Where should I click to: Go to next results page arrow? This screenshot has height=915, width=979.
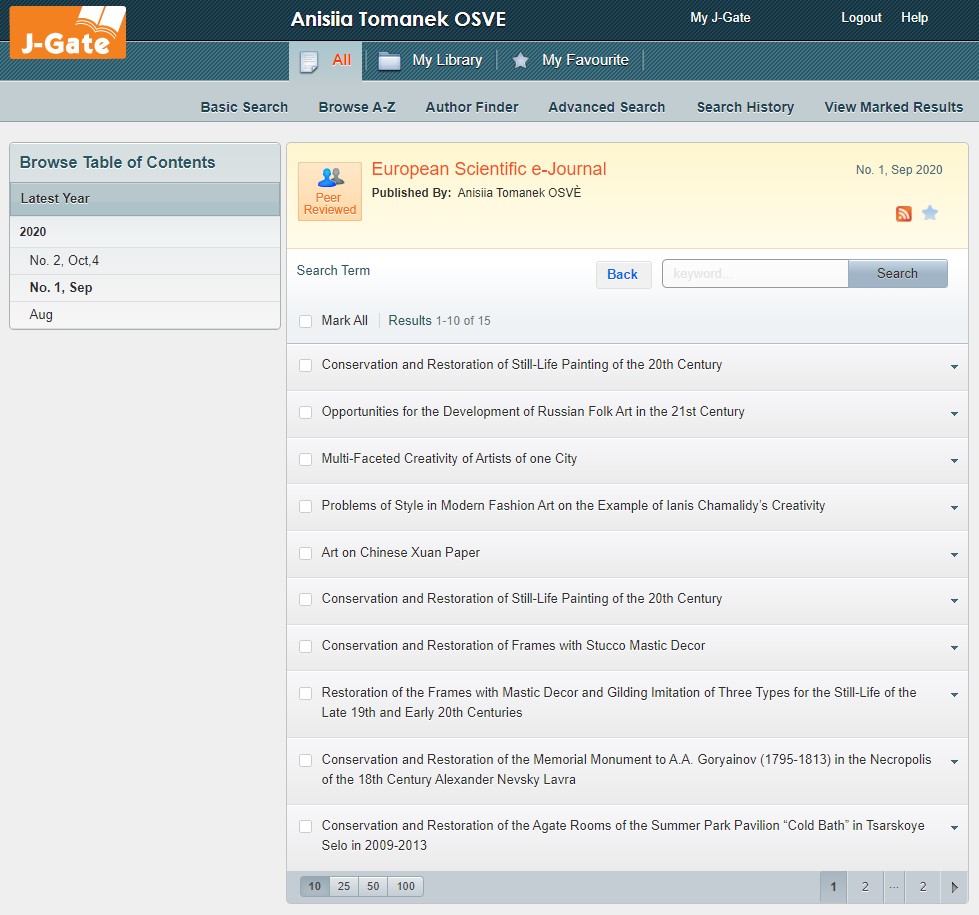[x=954, y=887]
